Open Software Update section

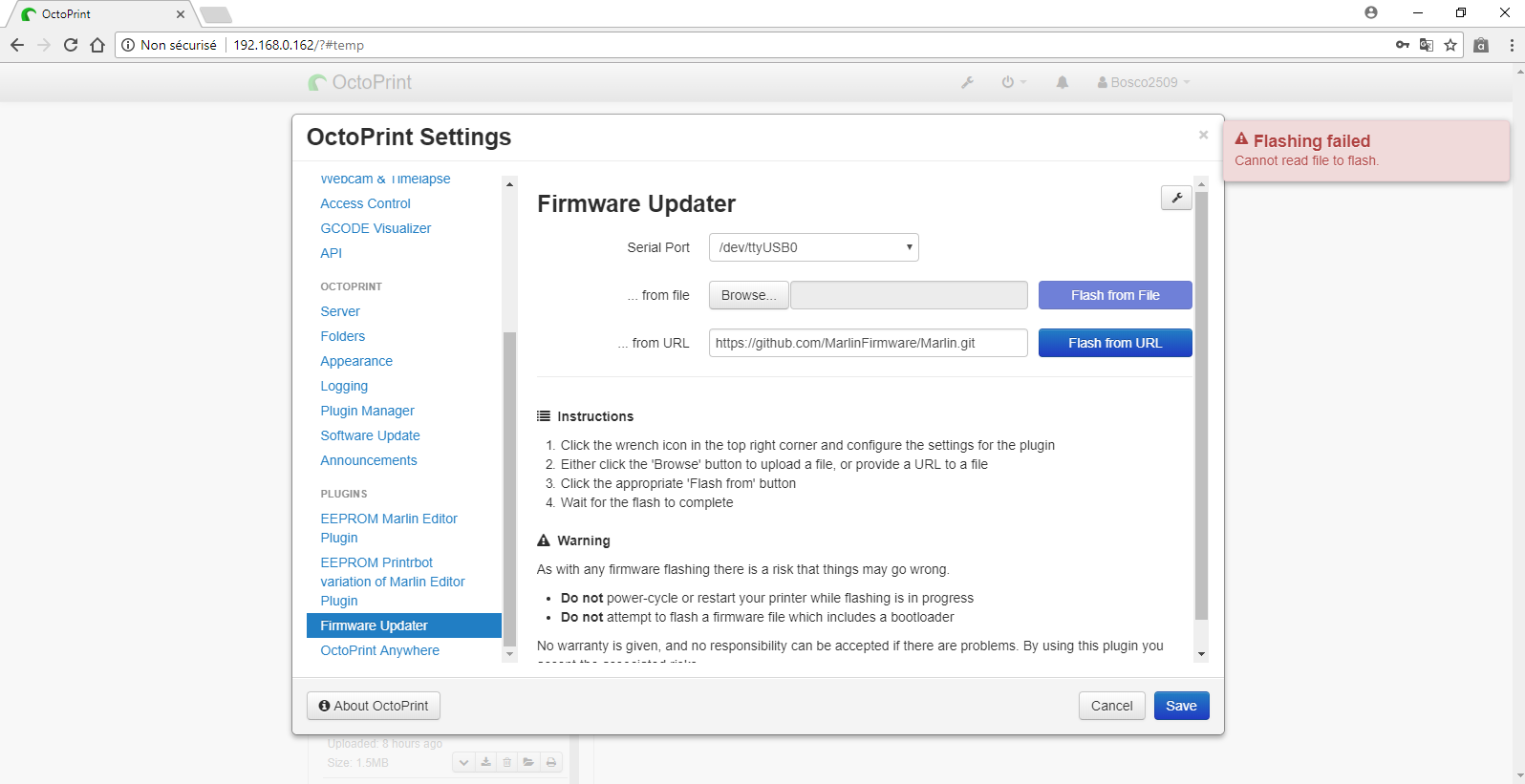370,435
